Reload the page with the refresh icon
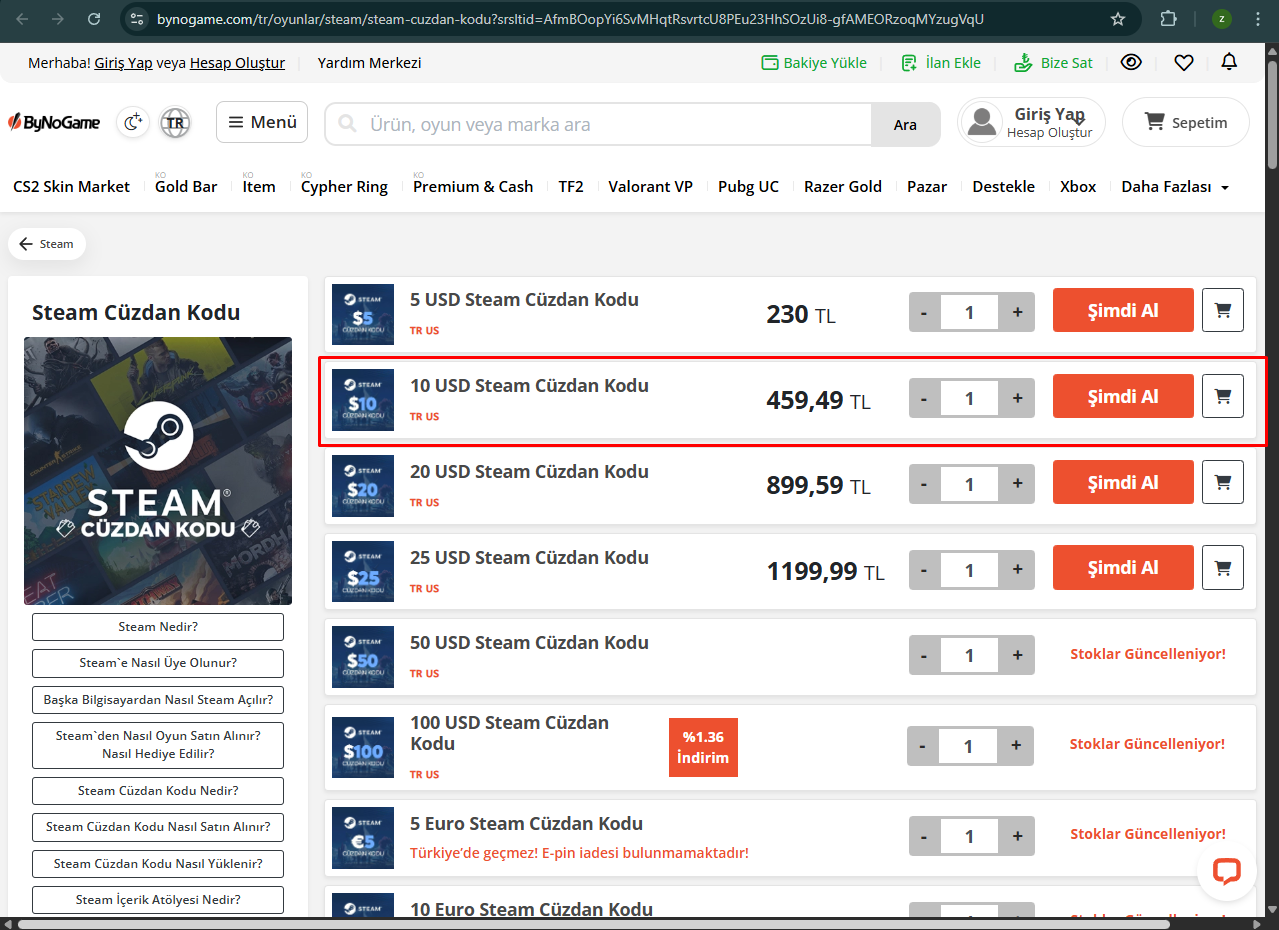Screen dimensions: 1279x930 click(x=94, y=19)
